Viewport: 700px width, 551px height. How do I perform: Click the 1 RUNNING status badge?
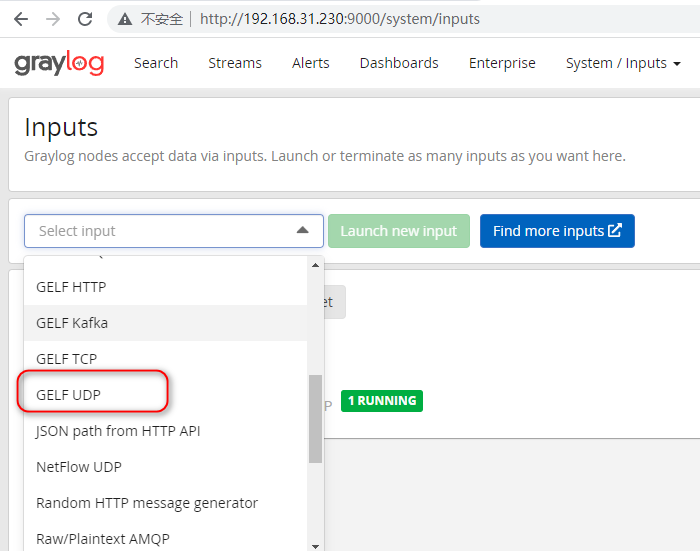pyautogui.click(x=382, y=401)
